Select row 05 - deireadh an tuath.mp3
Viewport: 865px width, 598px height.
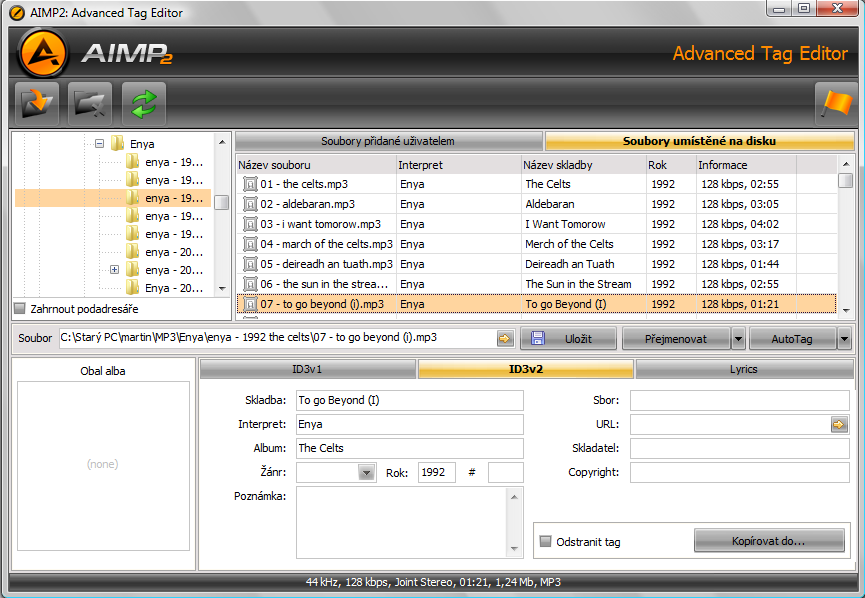click(x=536, y=264)
